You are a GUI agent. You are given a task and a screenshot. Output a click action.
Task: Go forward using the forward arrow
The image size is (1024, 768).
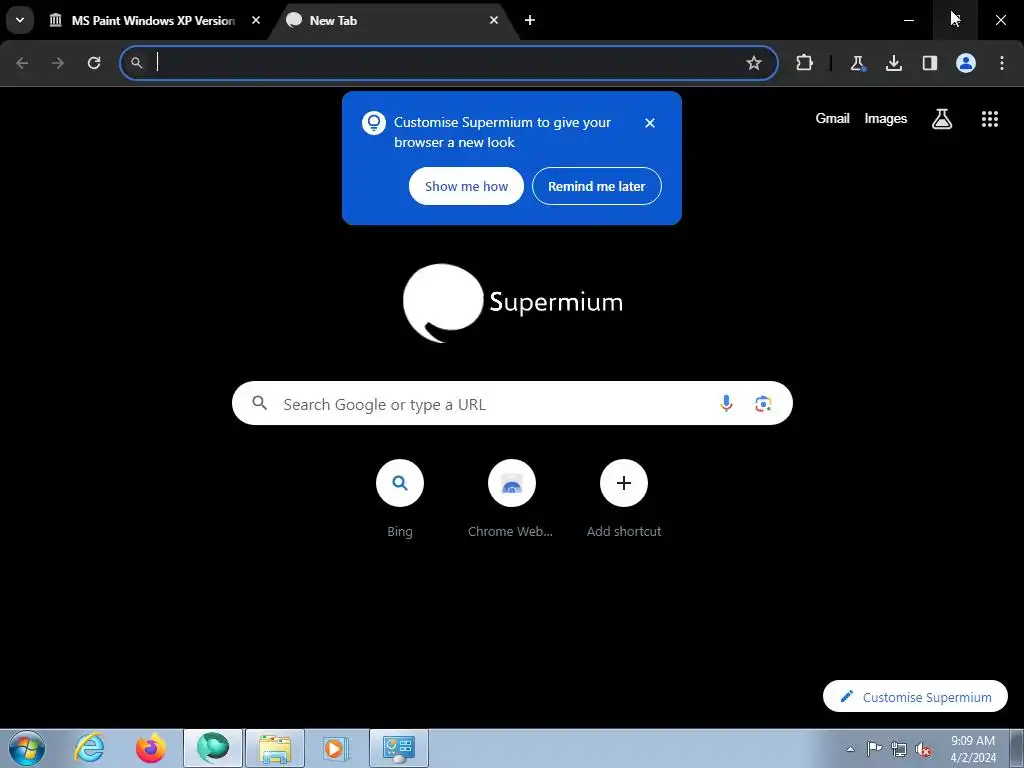pyautogui.click(x=58, y=63)
